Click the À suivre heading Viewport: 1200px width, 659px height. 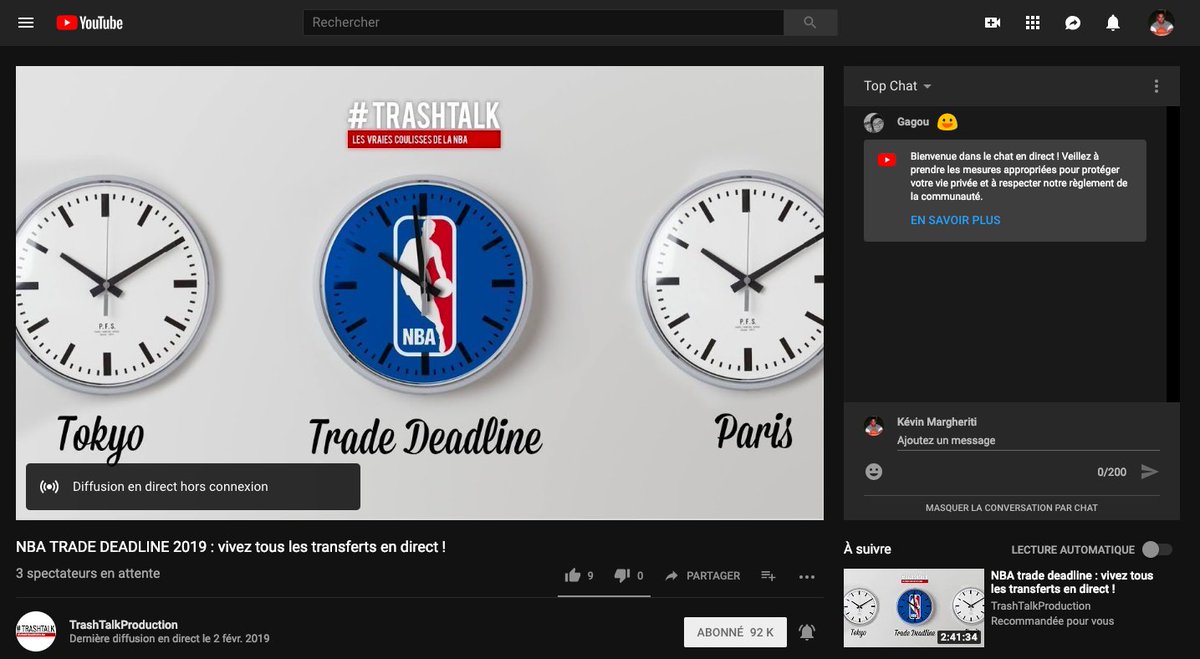point(867,549)
